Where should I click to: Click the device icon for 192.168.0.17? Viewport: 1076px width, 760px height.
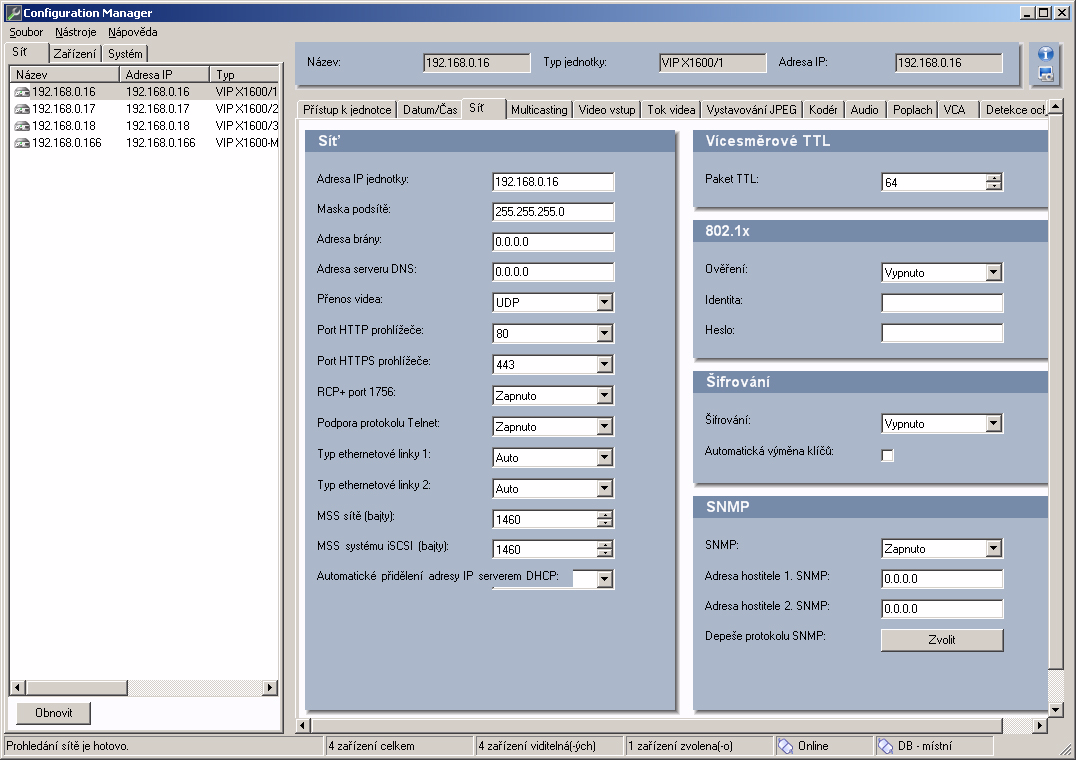22,109
